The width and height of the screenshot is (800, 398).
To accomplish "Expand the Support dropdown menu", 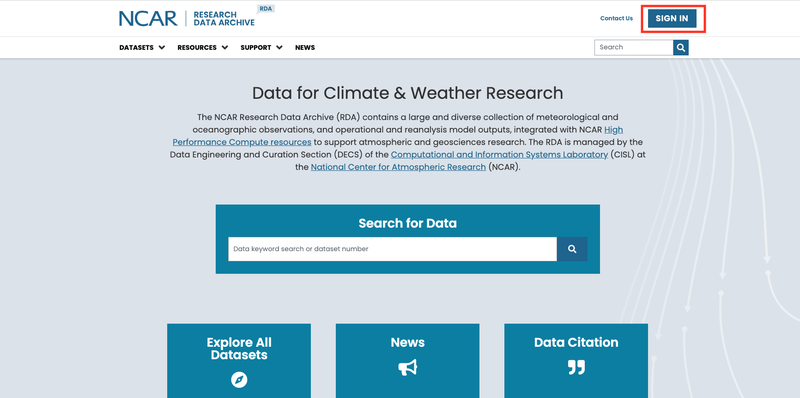I will pos(261,47).
